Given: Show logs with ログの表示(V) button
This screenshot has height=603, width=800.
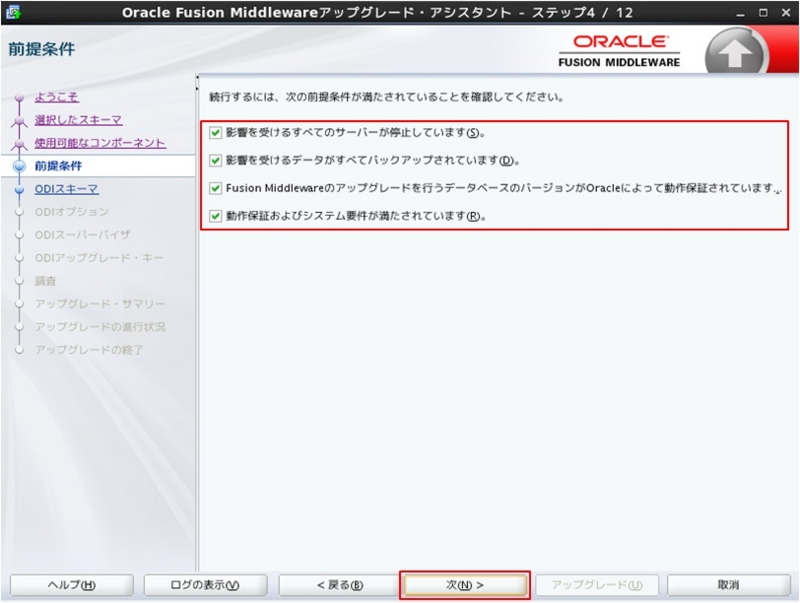Looking at the screenshot, I should coord(206,585).
